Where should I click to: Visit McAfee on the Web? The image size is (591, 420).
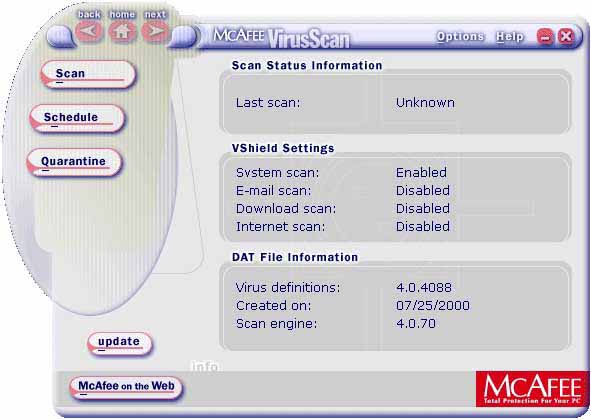click(126, 387)
